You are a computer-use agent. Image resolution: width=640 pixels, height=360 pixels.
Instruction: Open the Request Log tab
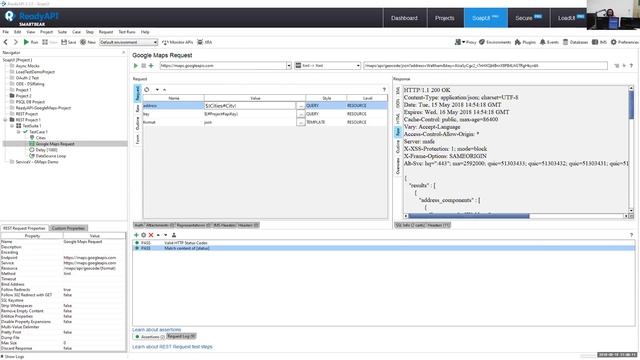[181, 336]
